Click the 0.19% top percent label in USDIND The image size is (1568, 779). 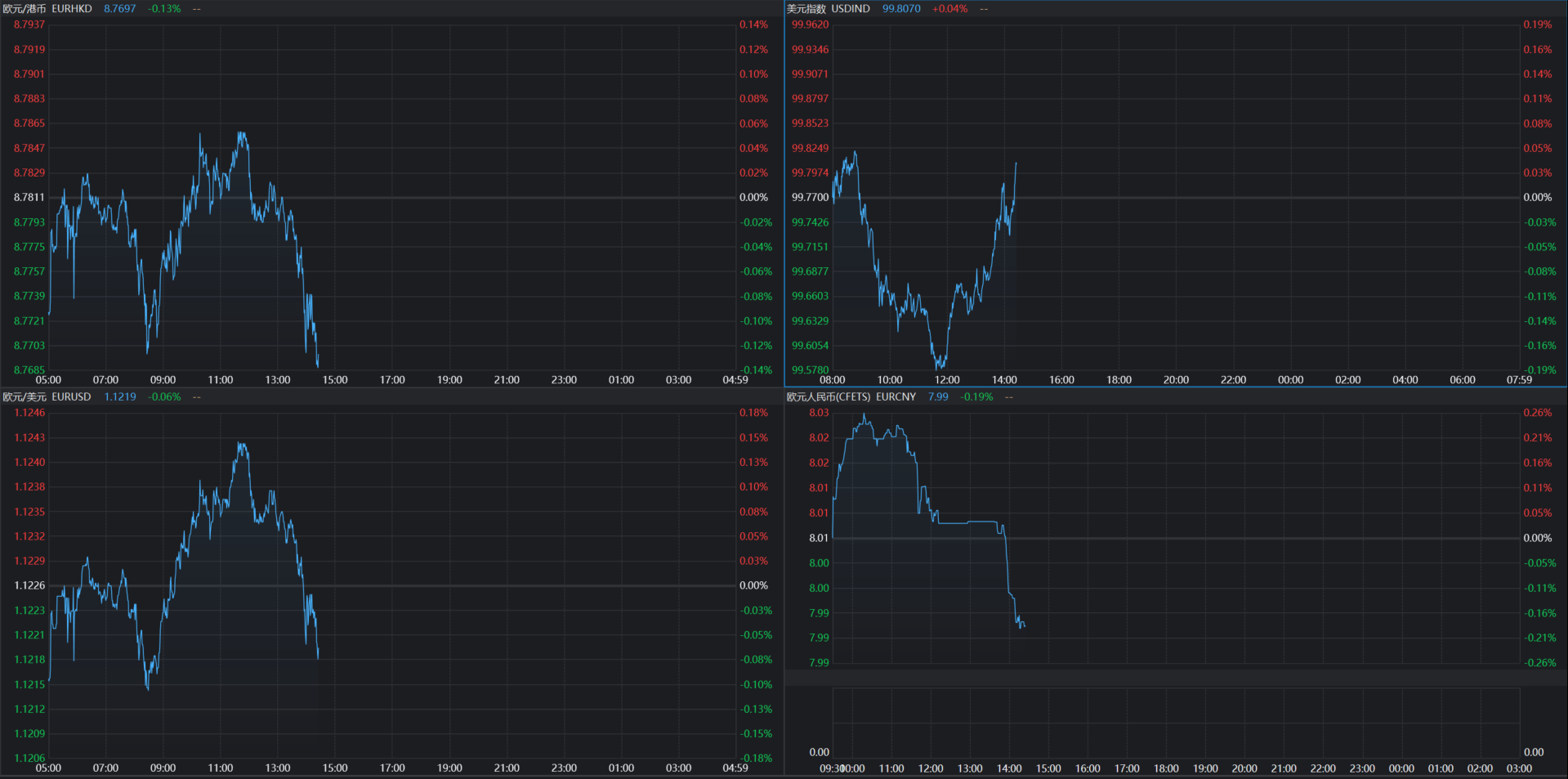(x=1538, y=25)
